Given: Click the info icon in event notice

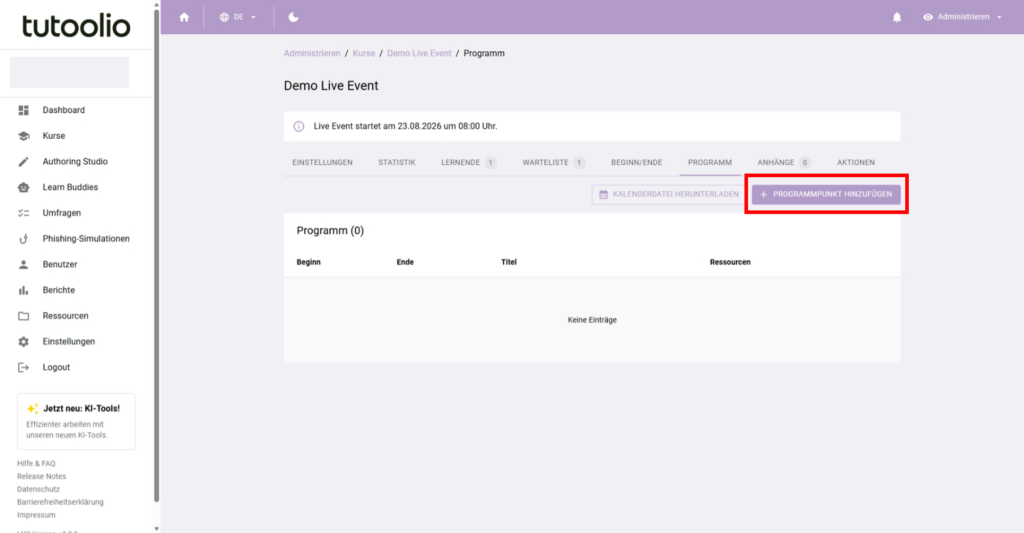Looking at the screenshot, I should pyautogui.click(x=298, y=126).
